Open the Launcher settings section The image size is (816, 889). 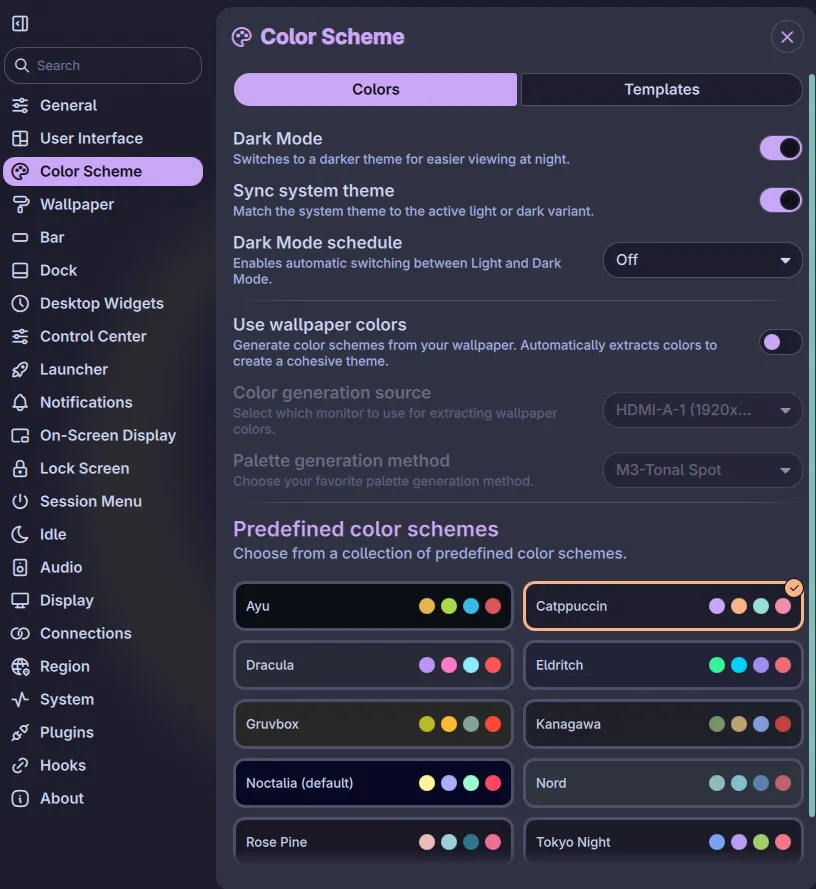coord(103,370)
